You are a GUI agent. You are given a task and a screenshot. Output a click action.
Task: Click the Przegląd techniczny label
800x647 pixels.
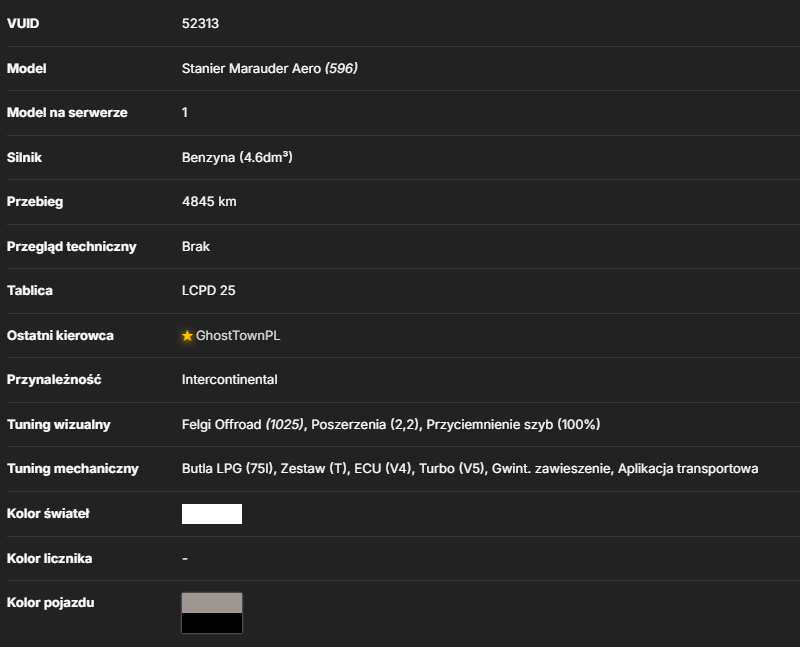[71, 246]
